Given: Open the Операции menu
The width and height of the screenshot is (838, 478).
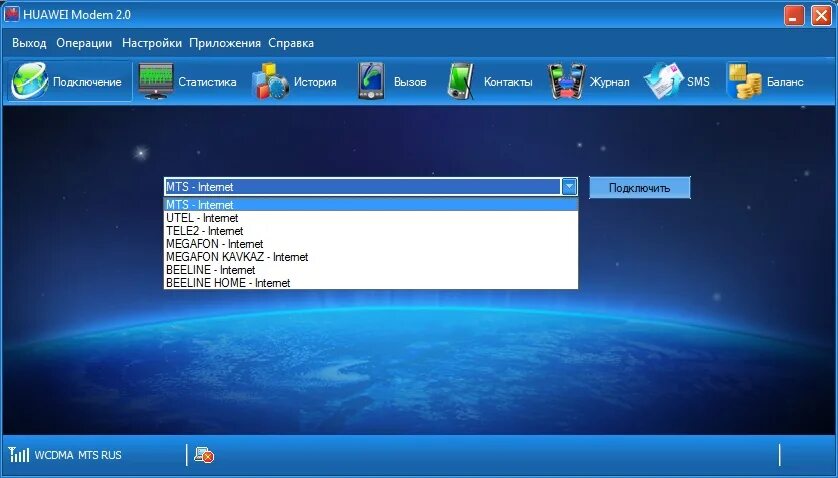Looking at the screenshot, I should point(84,43).
